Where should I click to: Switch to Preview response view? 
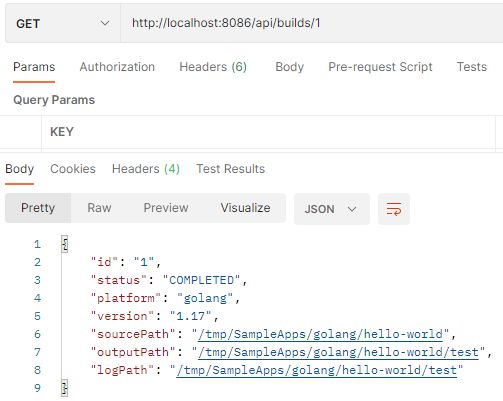coord(166,208)
